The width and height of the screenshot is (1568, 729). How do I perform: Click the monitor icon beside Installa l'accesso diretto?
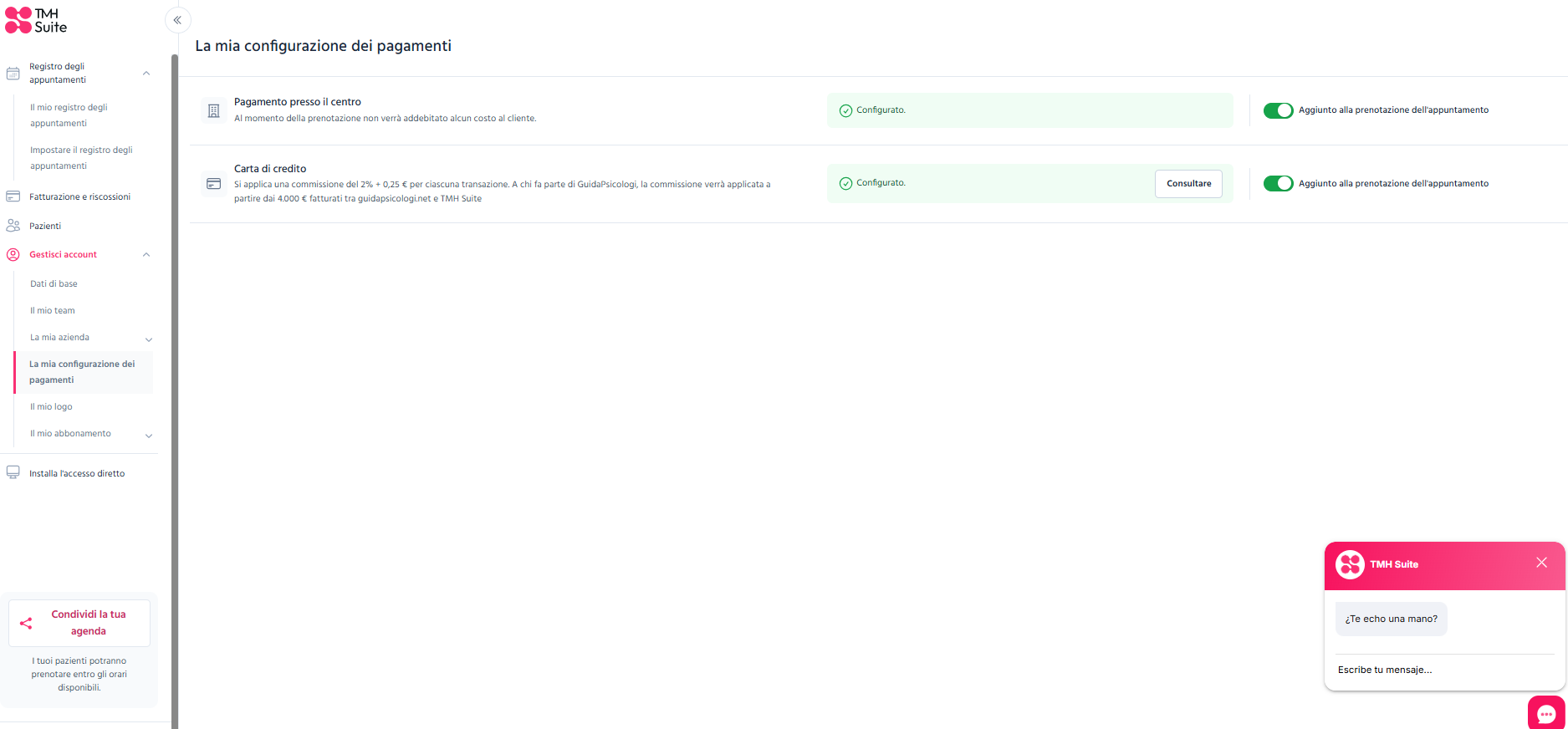(13, 472)
